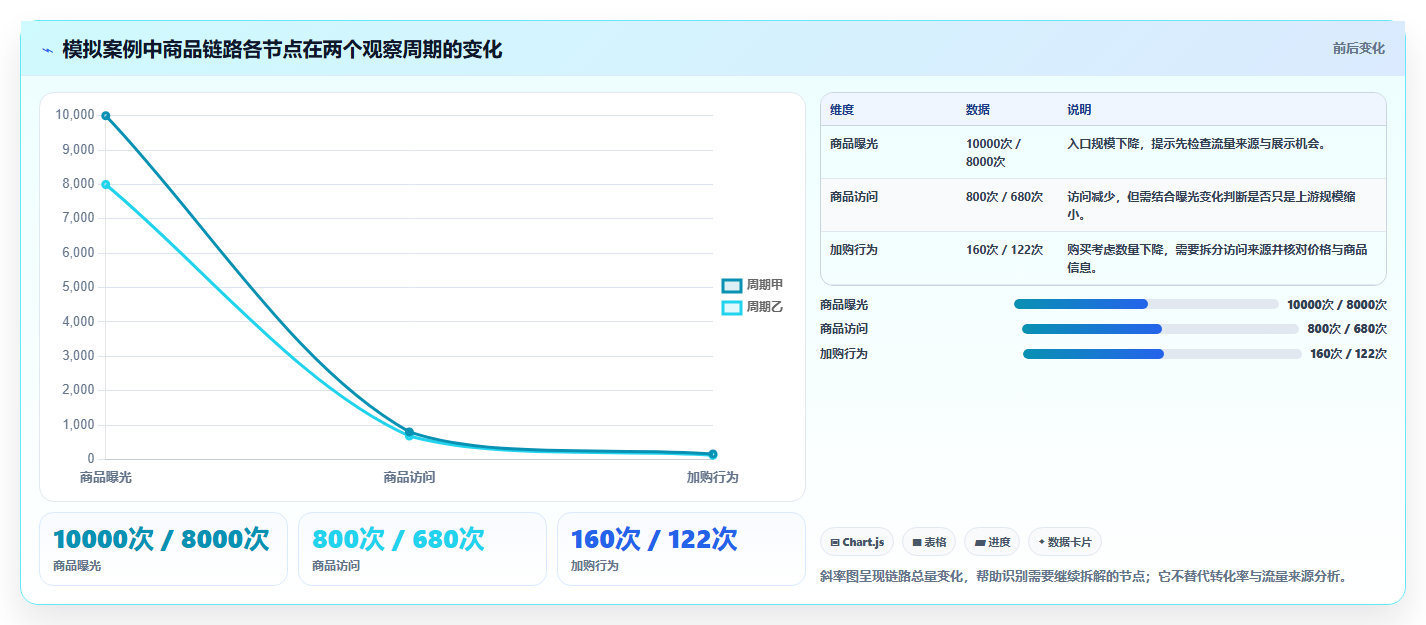Click the 加购行为 progress bar
1426x625 pixels.
pos(1162,354)
